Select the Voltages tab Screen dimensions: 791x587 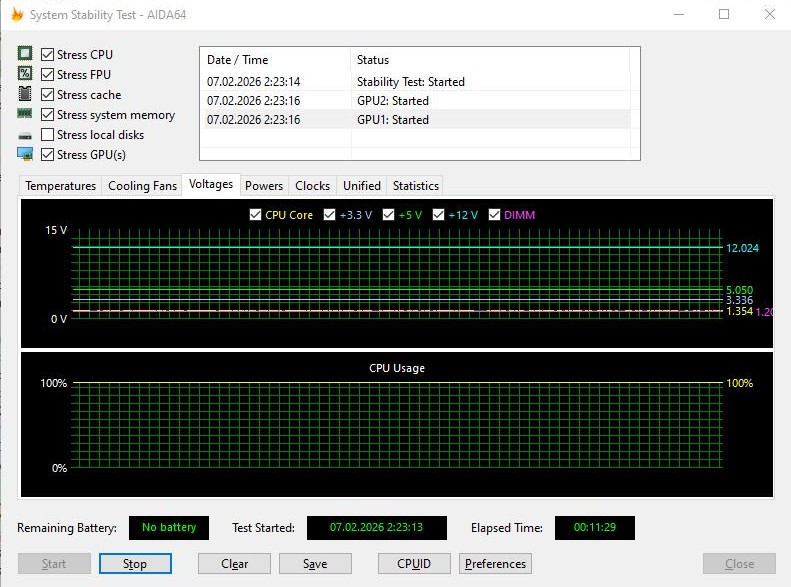(x=211, y=184)
